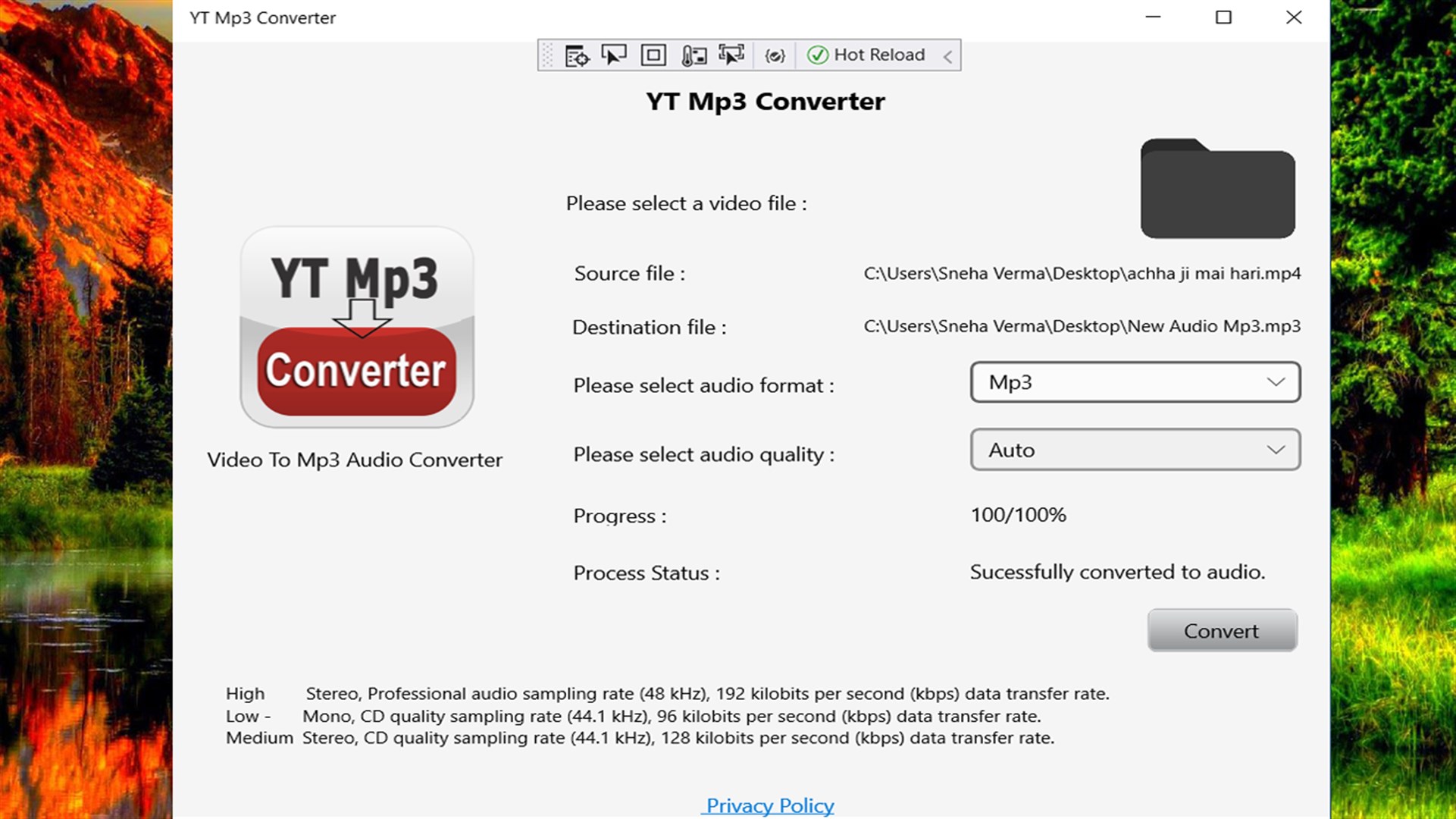Open the audio format dropdown showing Mp3
The image size is (1456, 819).
pos(1134,382)
